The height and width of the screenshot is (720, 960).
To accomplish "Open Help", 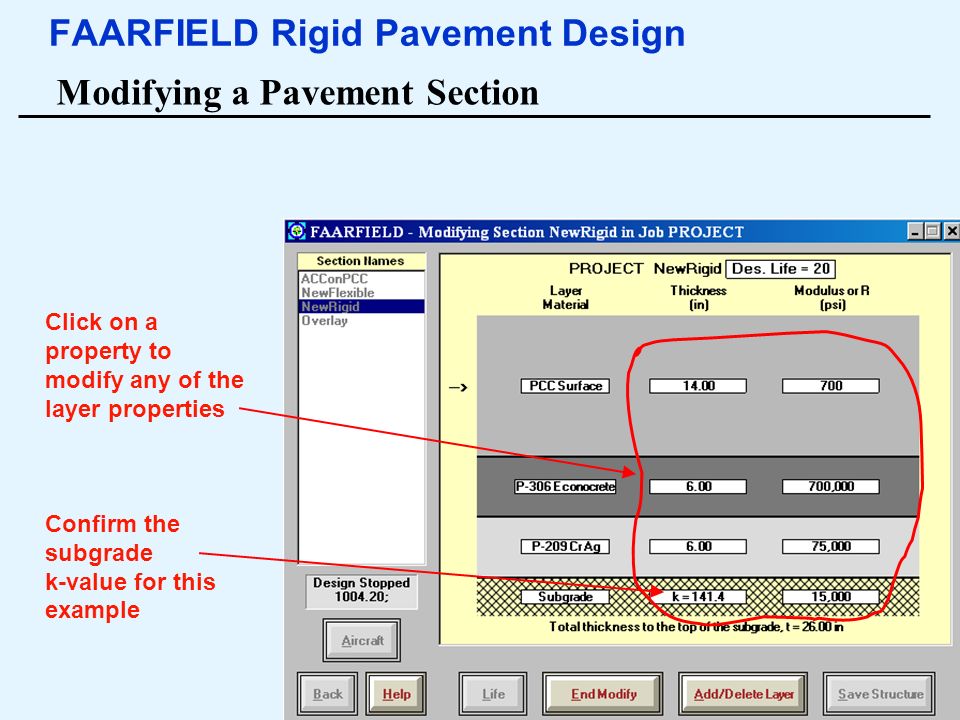I will (x=396, y=694).
